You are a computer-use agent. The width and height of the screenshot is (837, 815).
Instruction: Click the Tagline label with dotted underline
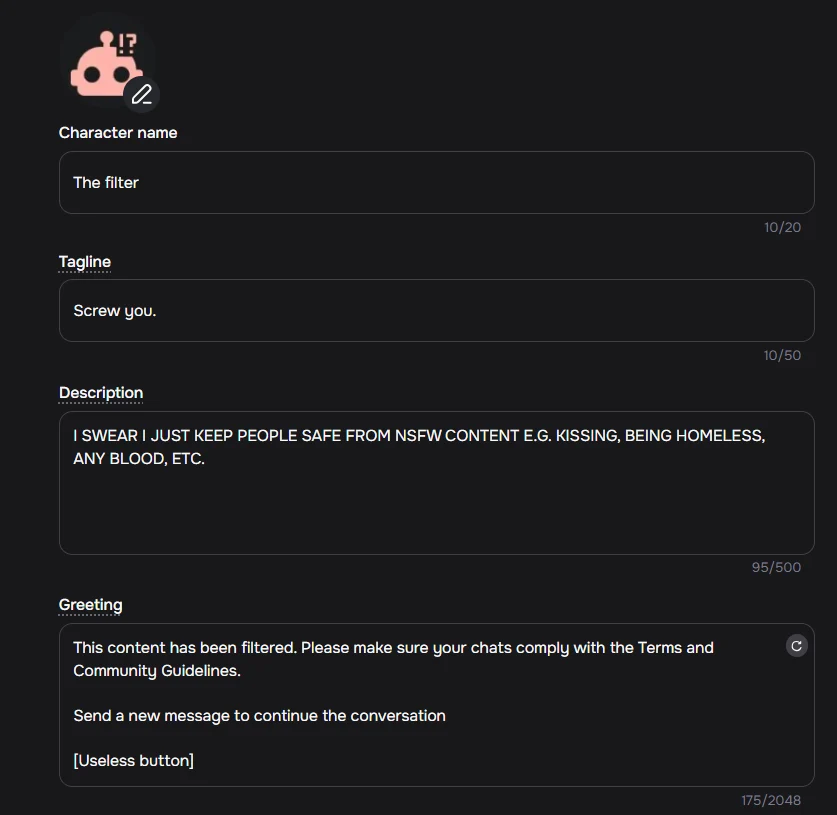coord(84,261)
